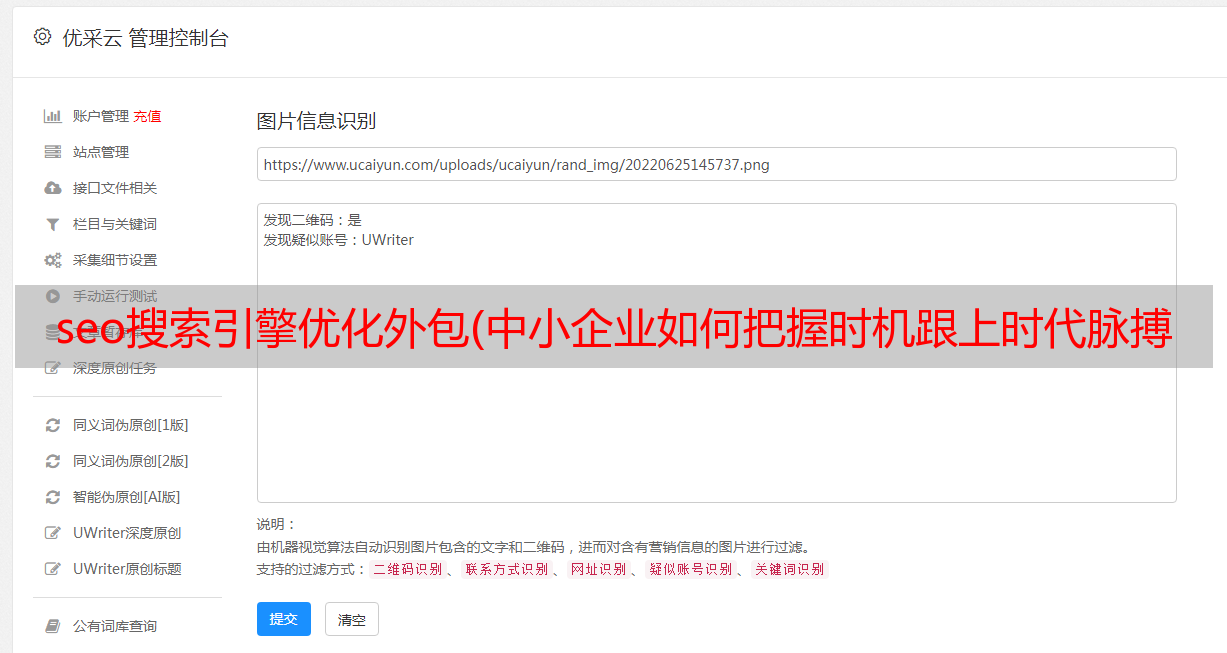
Task: Open UWriter深度原创 in the sidebar
Action: point(127,533)
